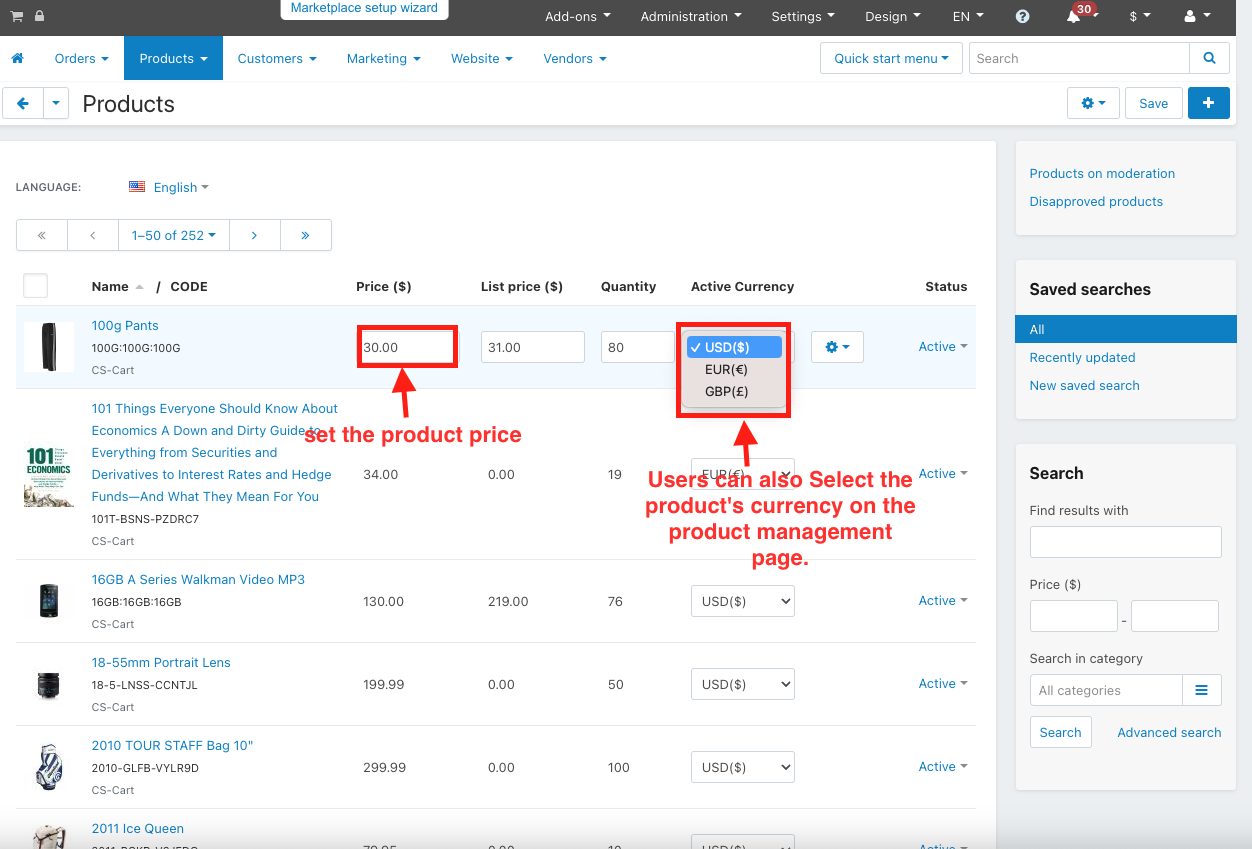
Task: Open the Advanced search link
Action: point(1169,732)
